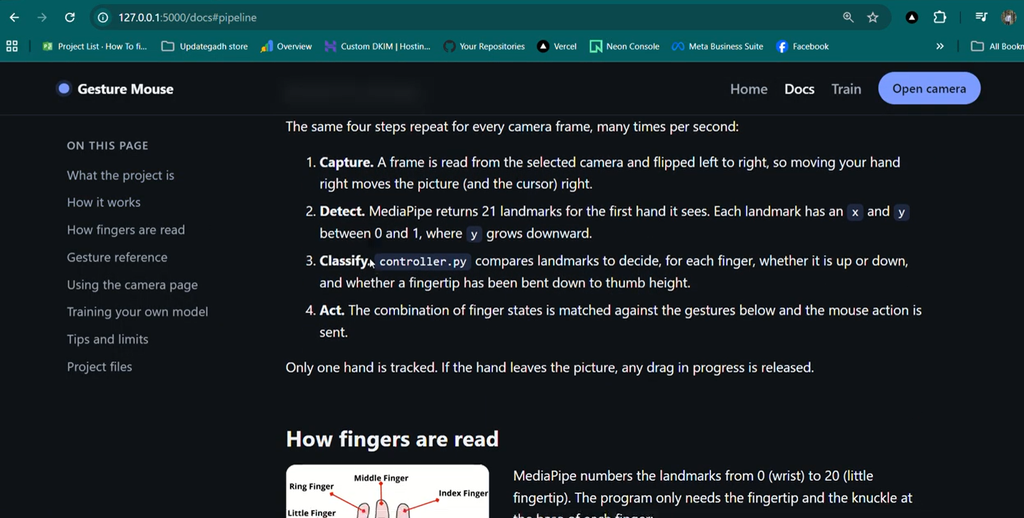Click the Gesture Mouse site title

pyautogui.click(x=125, y=89)
